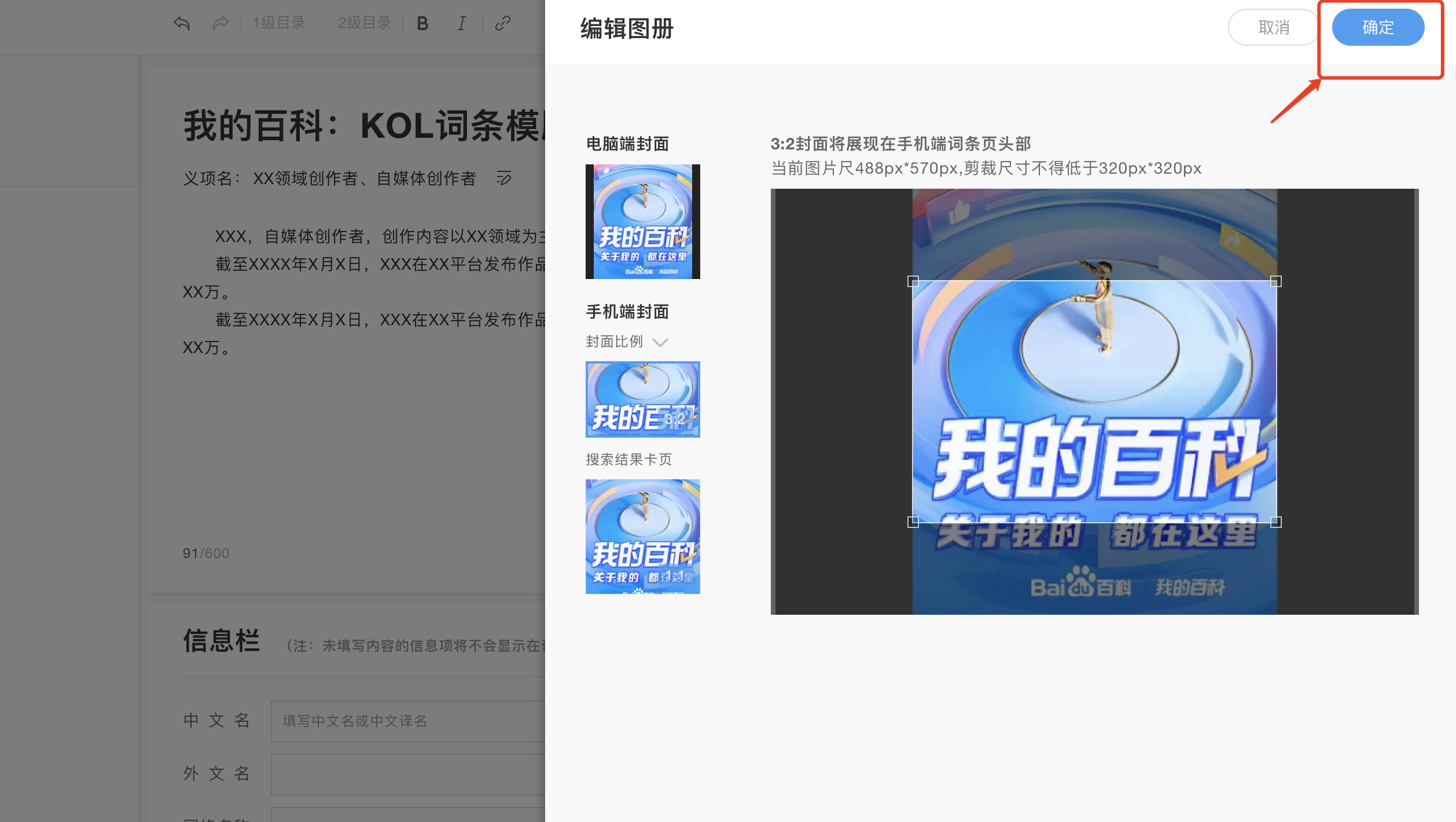Image resolution: width=1456 pixels, height=822 pixels.
Task: Click the 手机端封面 label
Action: click(x=627, y=312)
